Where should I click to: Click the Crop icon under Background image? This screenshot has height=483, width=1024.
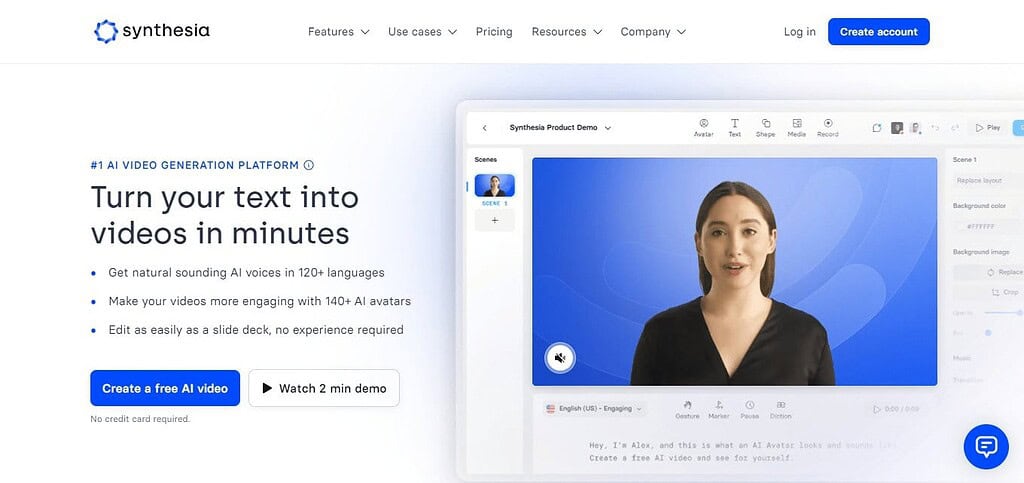tap(995, 292)
